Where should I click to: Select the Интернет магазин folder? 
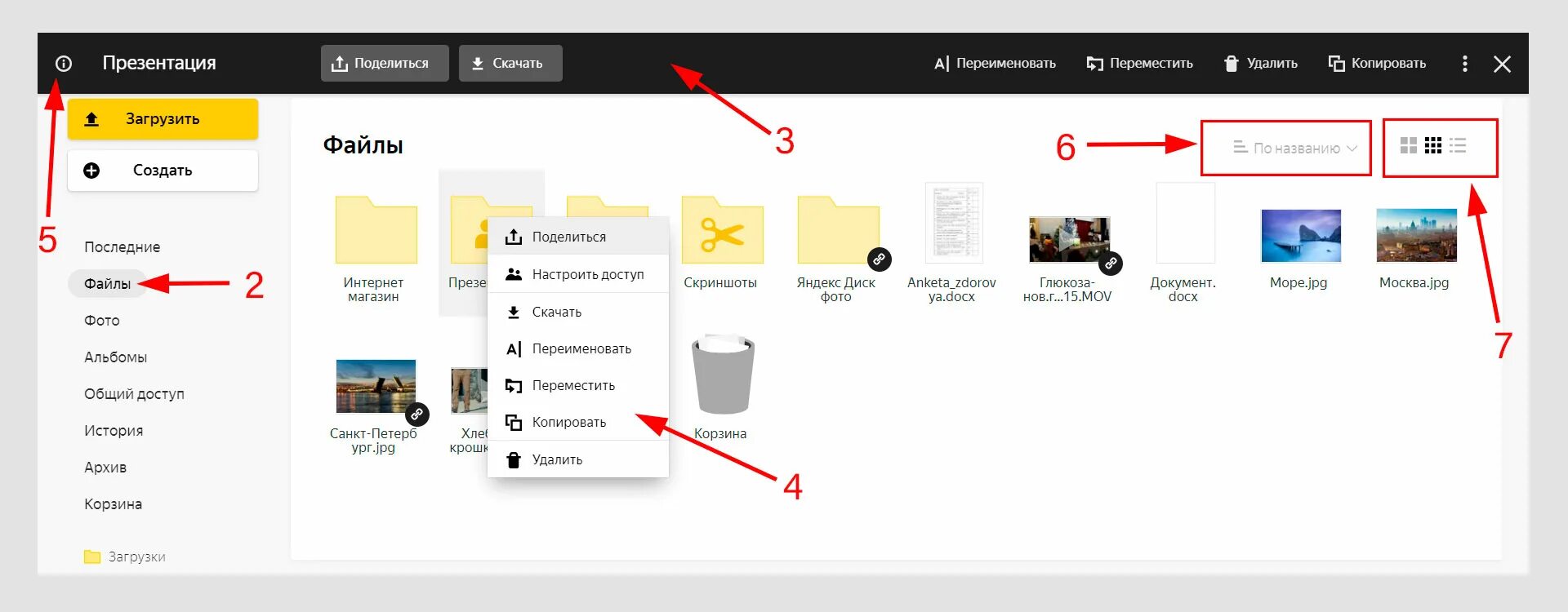pyautogui.click(x=376, y=230)
